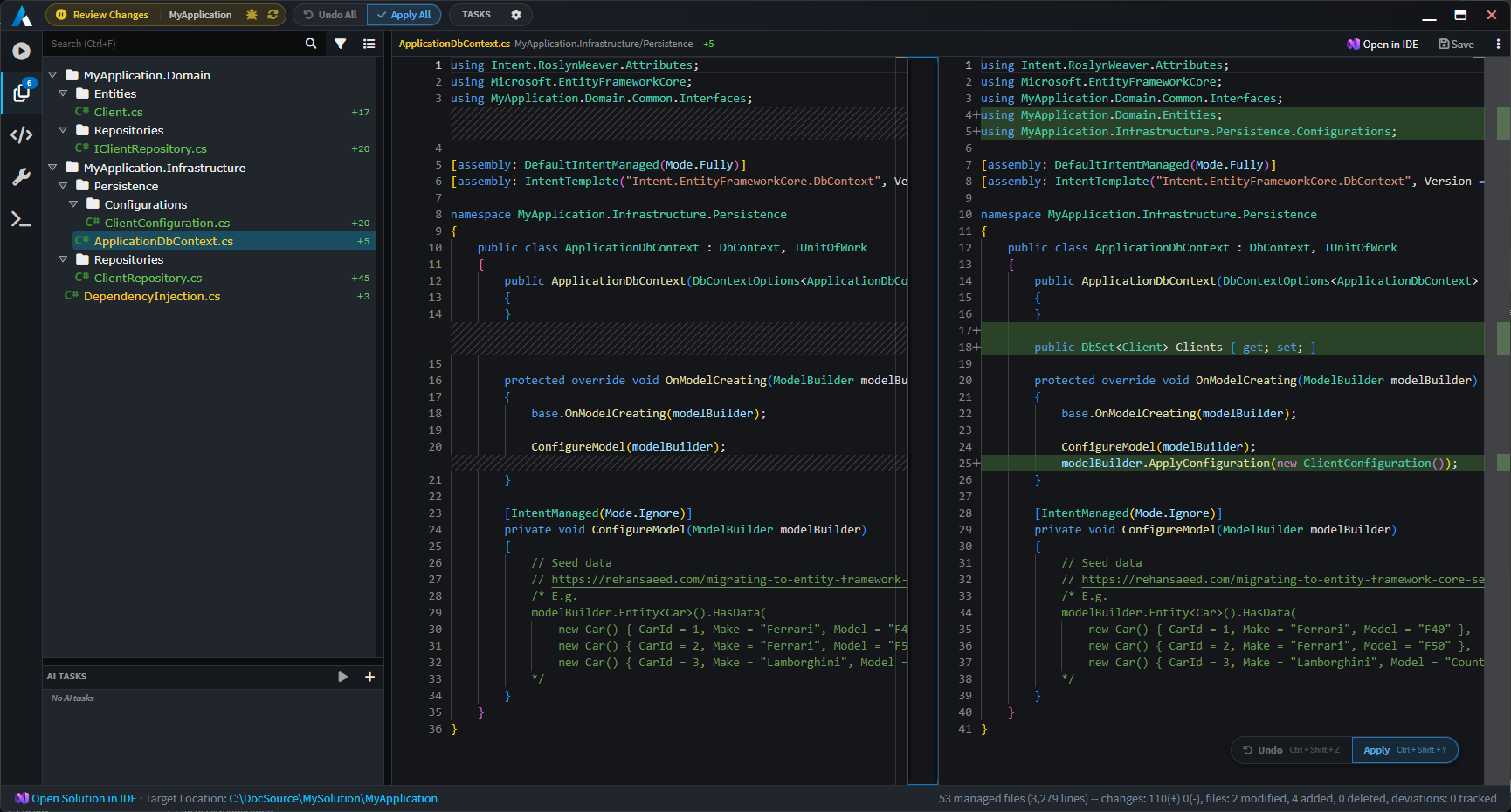Click green change marker beside line 25
1511x812 pixels.
1503,463
